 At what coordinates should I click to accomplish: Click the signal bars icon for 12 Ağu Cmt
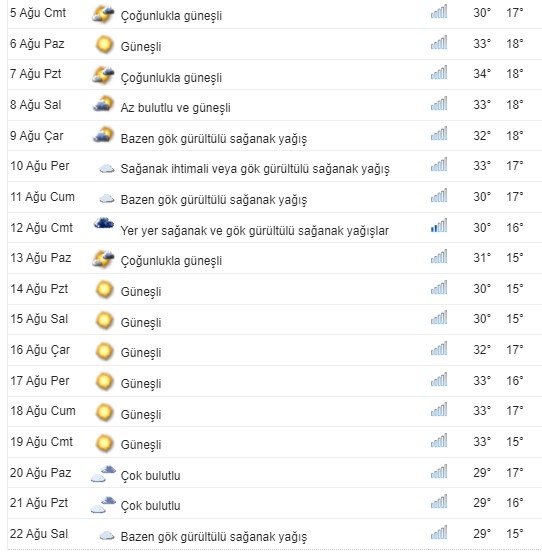tap(439, 225)
